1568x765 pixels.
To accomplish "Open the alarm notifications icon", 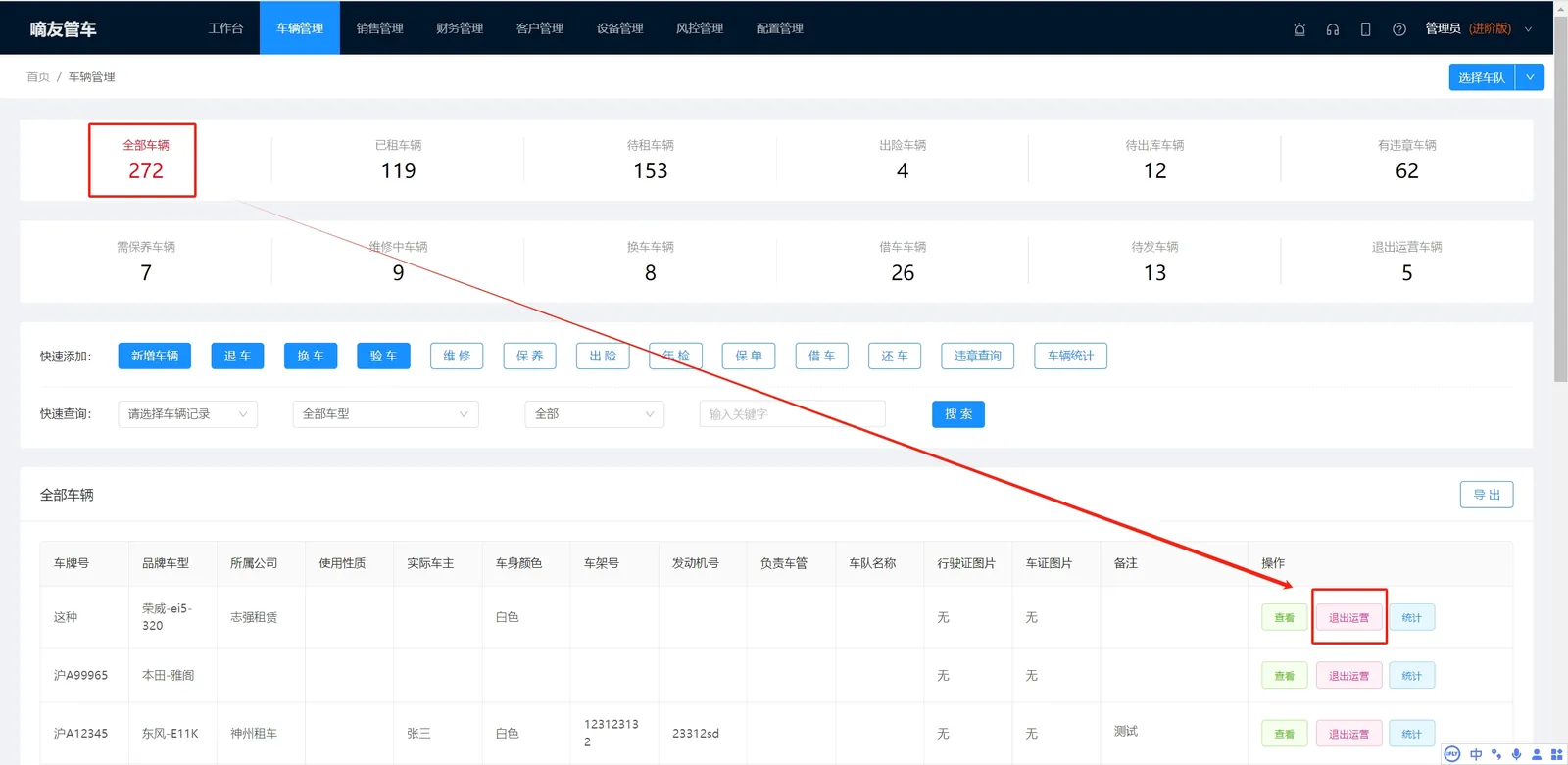I will tap(1299, 29).
